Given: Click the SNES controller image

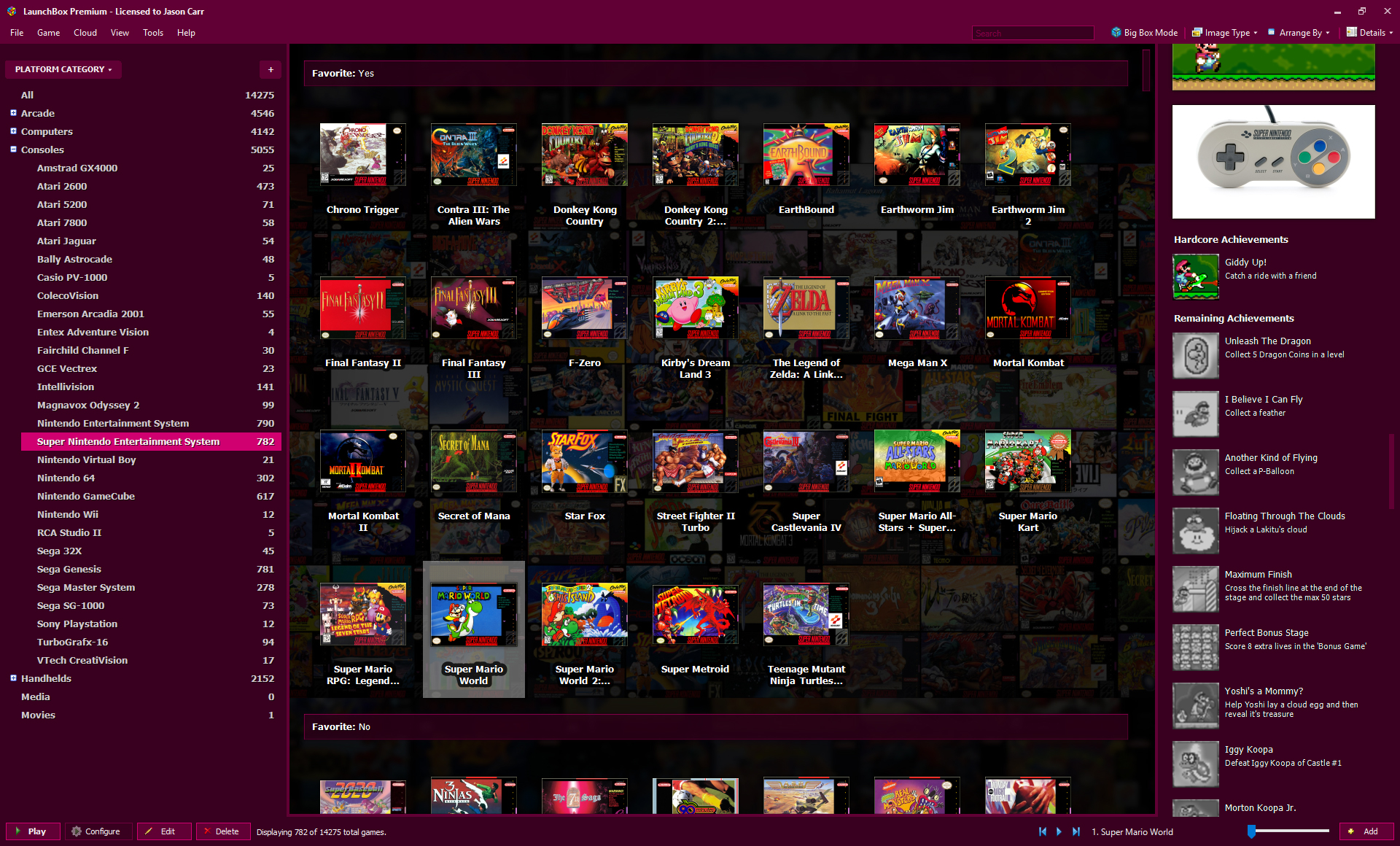Looking at the screenshot, I should pyautogui.click(x=1274, y=161).
